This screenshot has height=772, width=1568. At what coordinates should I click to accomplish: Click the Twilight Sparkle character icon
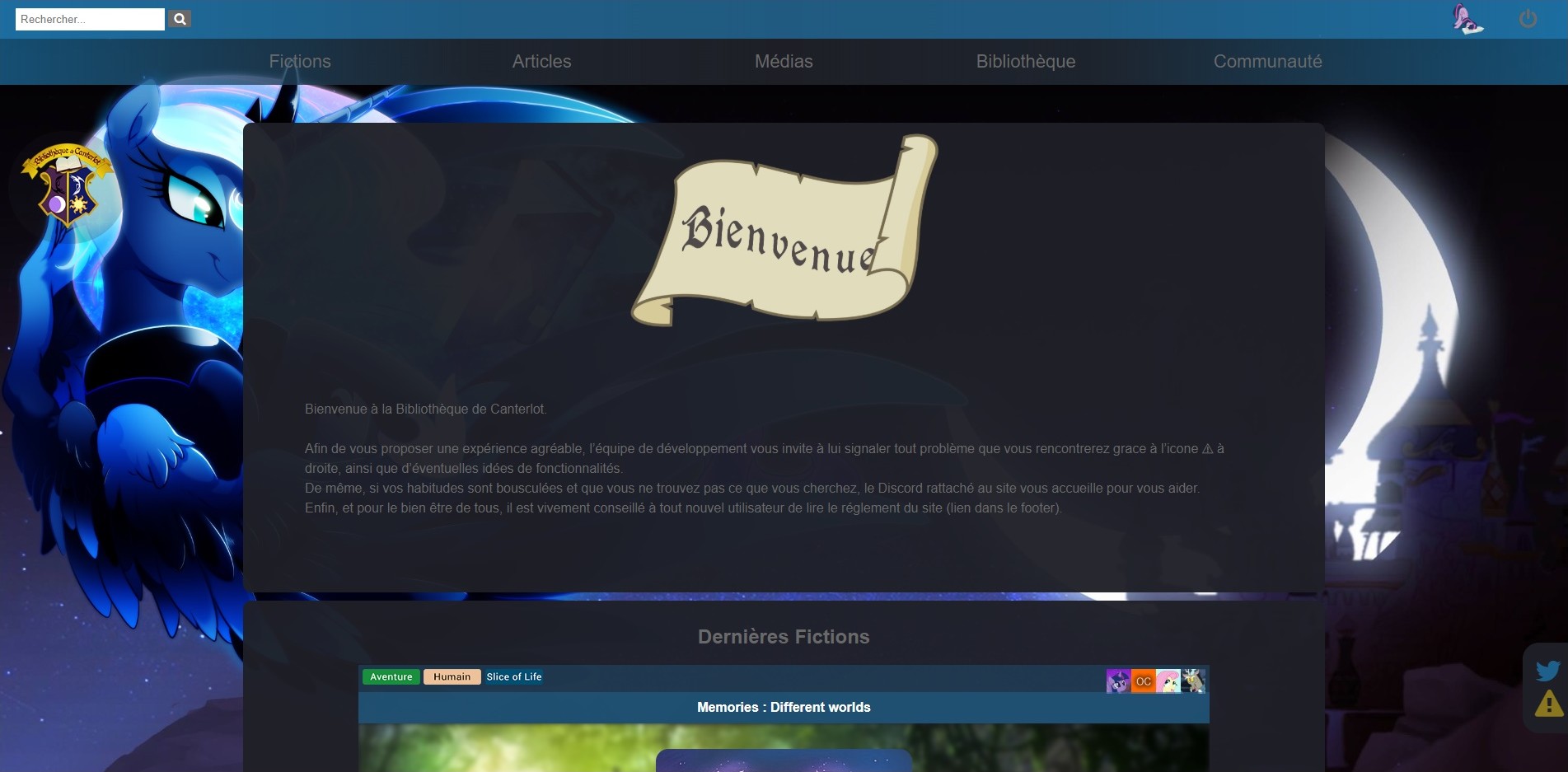(x=1118, y=681)
